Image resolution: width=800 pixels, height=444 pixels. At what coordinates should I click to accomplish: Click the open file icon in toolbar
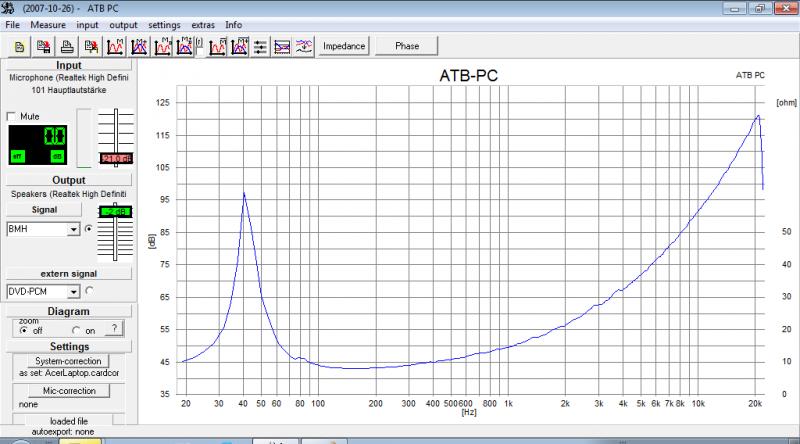20,46
